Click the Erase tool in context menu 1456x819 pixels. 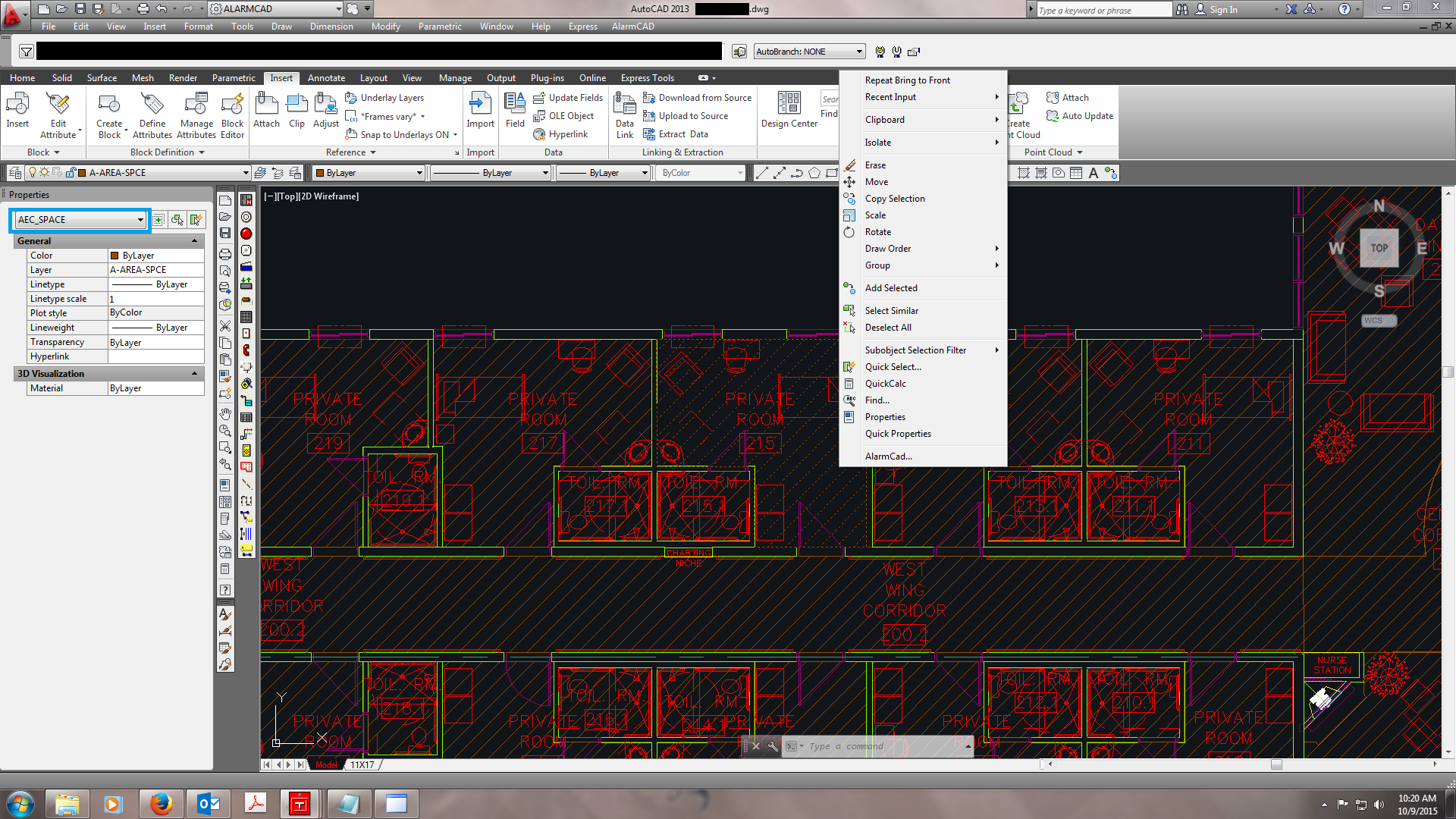point(875,165)
